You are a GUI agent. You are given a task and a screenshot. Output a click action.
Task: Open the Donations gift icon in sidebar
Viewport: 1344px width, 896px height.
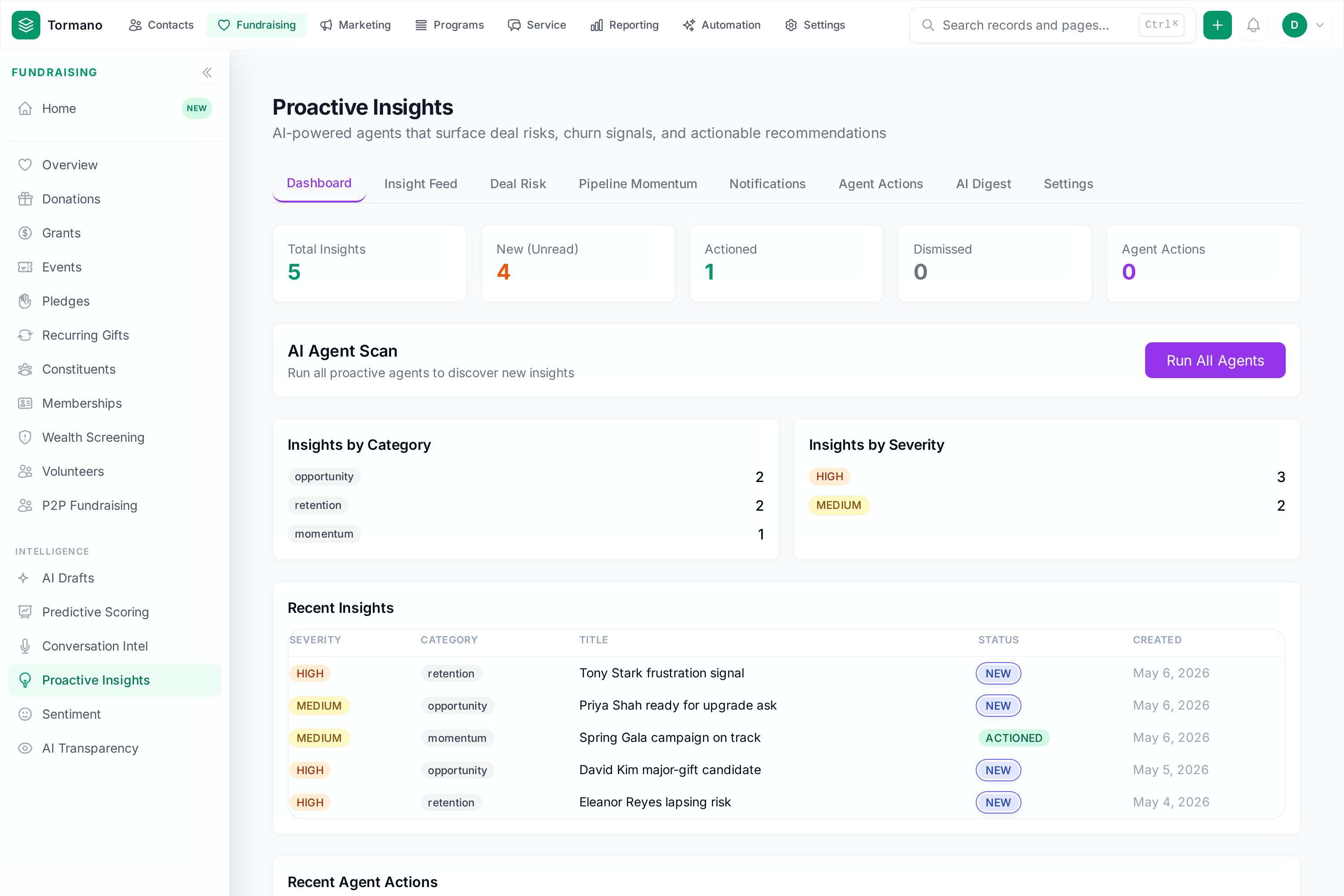pyautogui.click(x=25, y=199)
